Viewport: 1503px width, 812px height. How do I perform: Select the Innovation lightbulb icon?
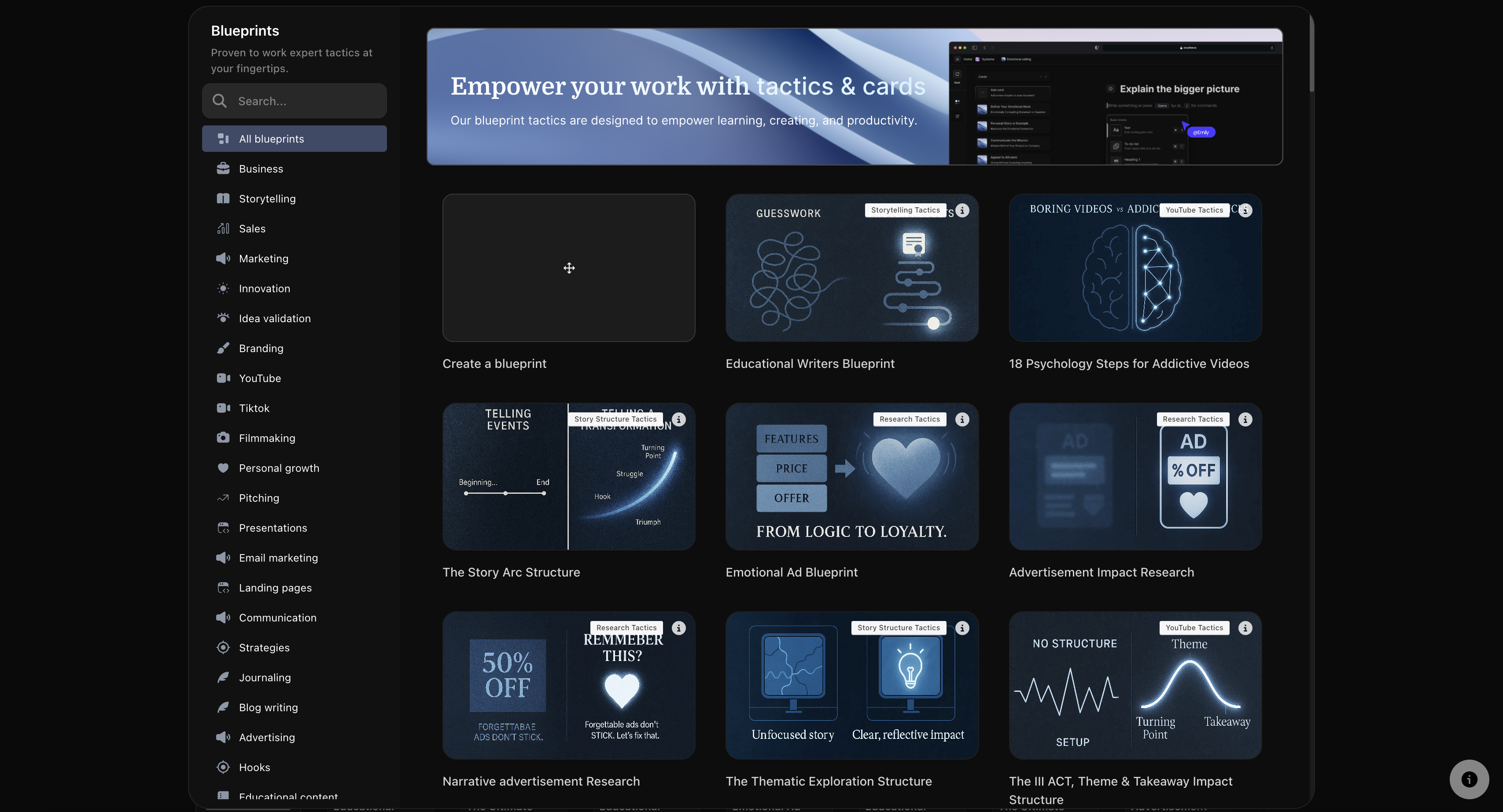224,288
